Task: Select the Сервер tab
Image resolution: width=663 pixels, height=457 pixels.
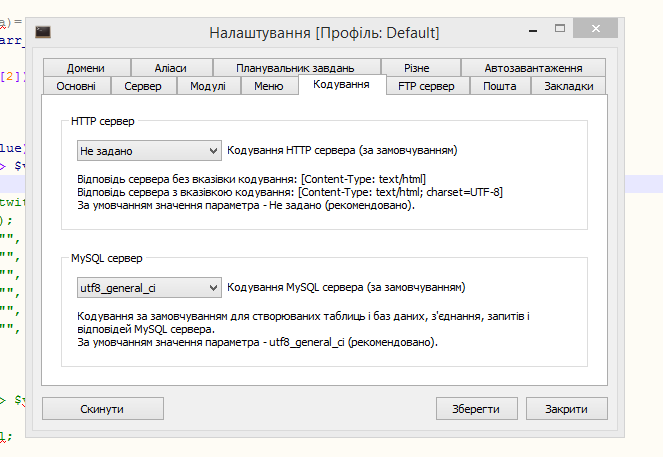Action: 143,87
